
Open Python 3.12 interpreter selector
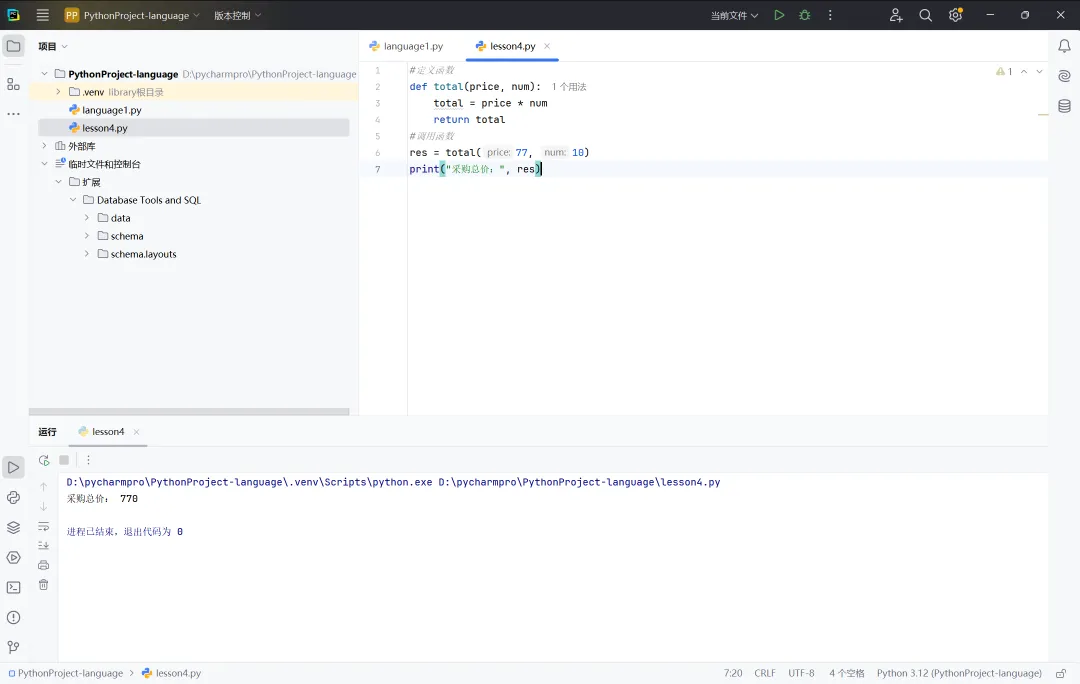(959, 673)
